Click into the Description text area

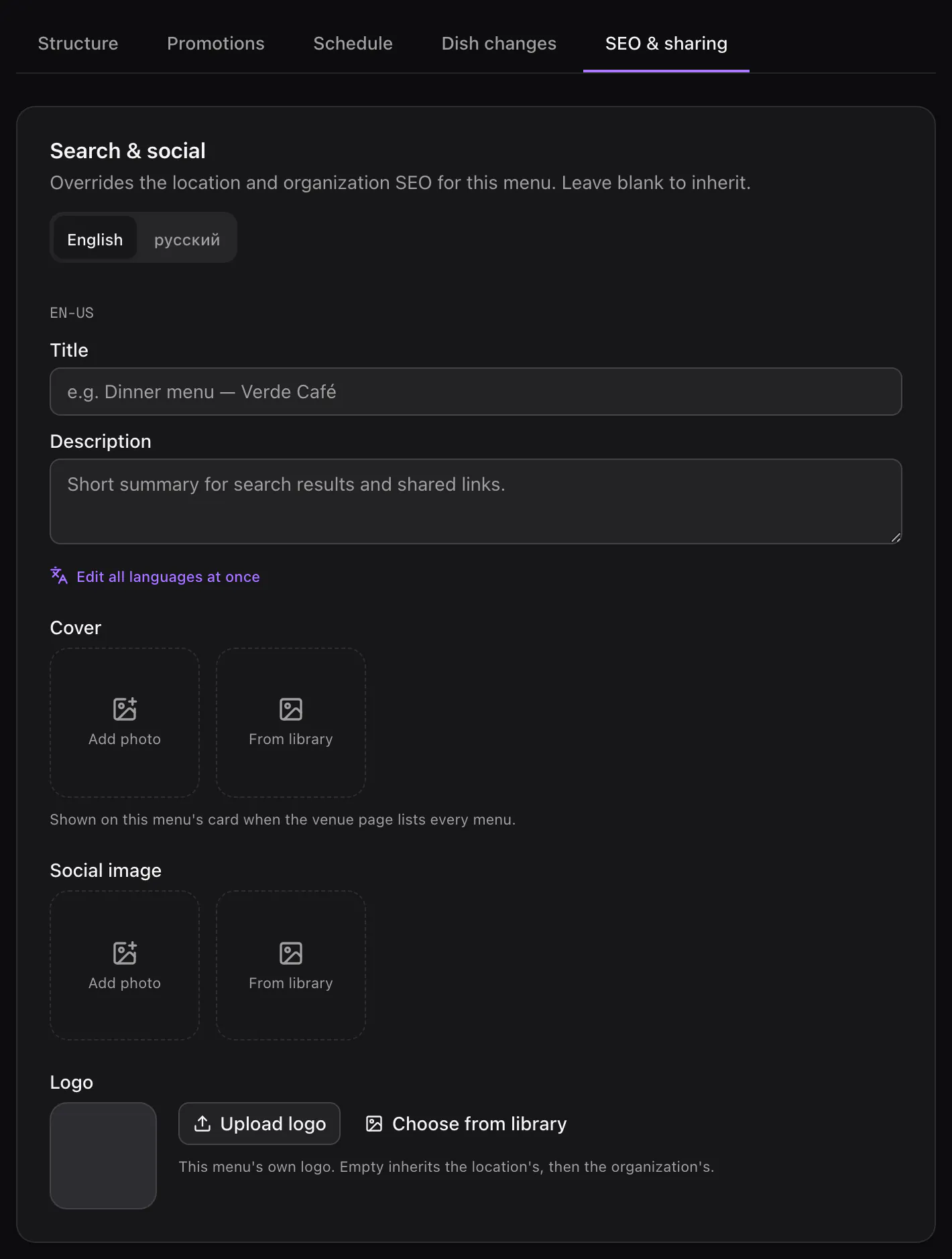tap(476, 501)
